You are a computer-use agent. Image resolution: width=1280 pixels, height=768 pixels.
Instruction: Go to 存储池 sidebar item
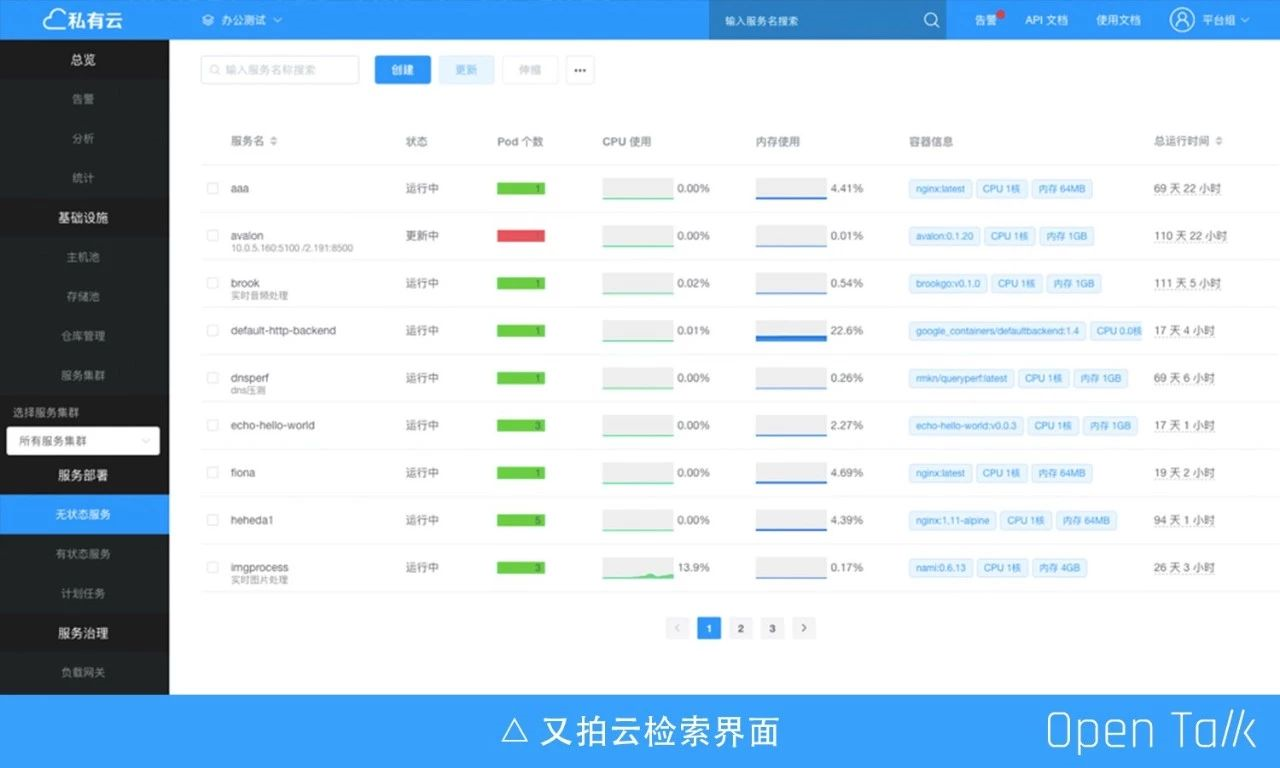tap(84, 297)
